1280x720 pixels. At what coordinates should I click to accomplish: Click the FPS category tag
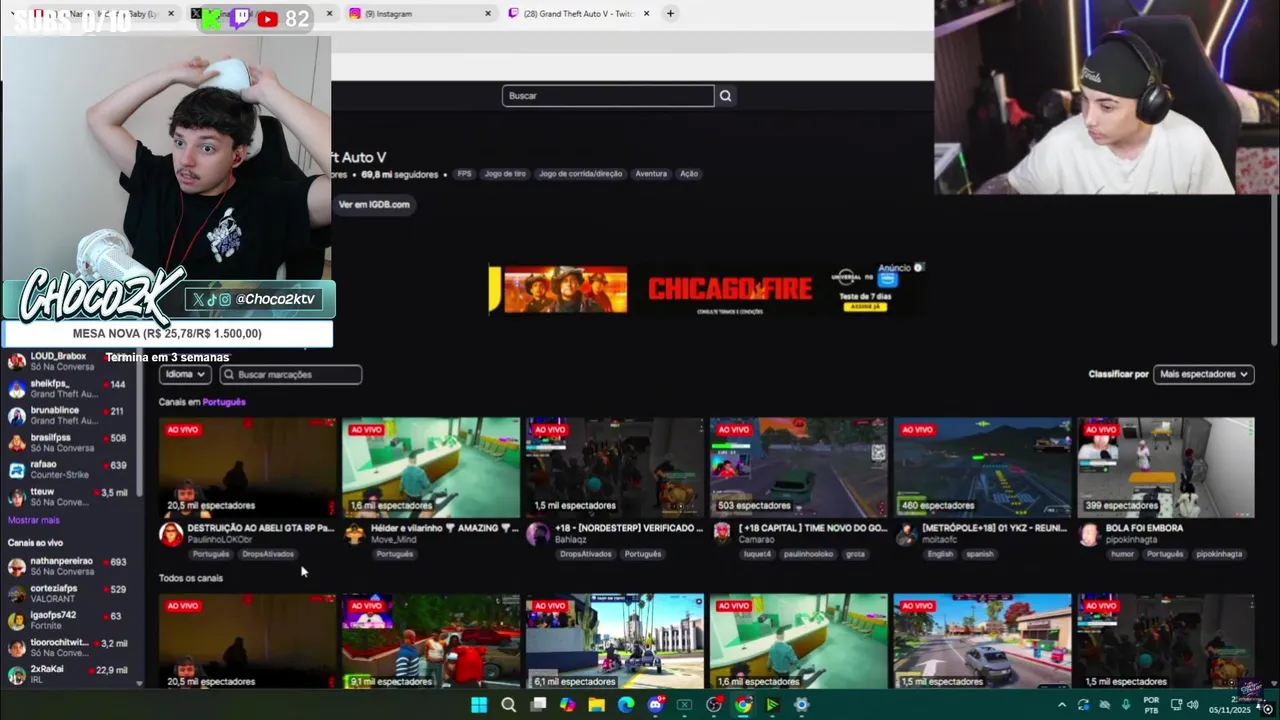pos(464,174)
